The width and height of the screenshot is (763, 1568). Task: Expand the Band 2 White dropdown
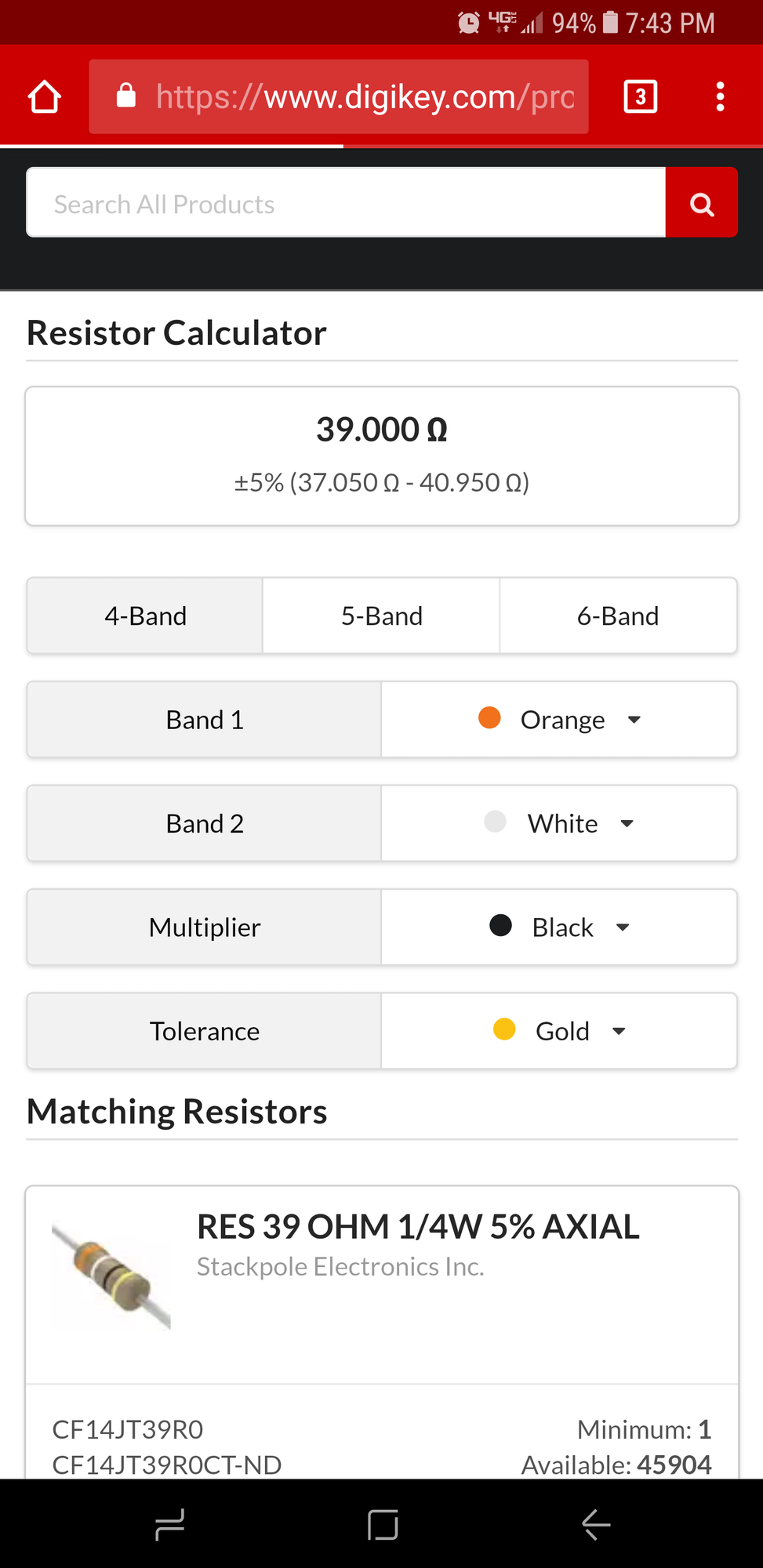(559, 824)
